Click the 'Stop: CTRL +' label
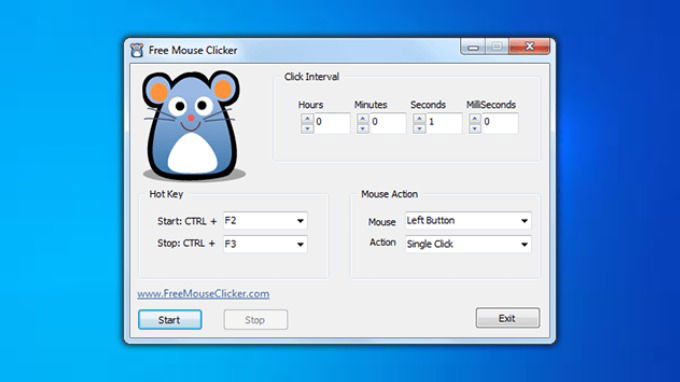680x382 pixels. point(186,243)
